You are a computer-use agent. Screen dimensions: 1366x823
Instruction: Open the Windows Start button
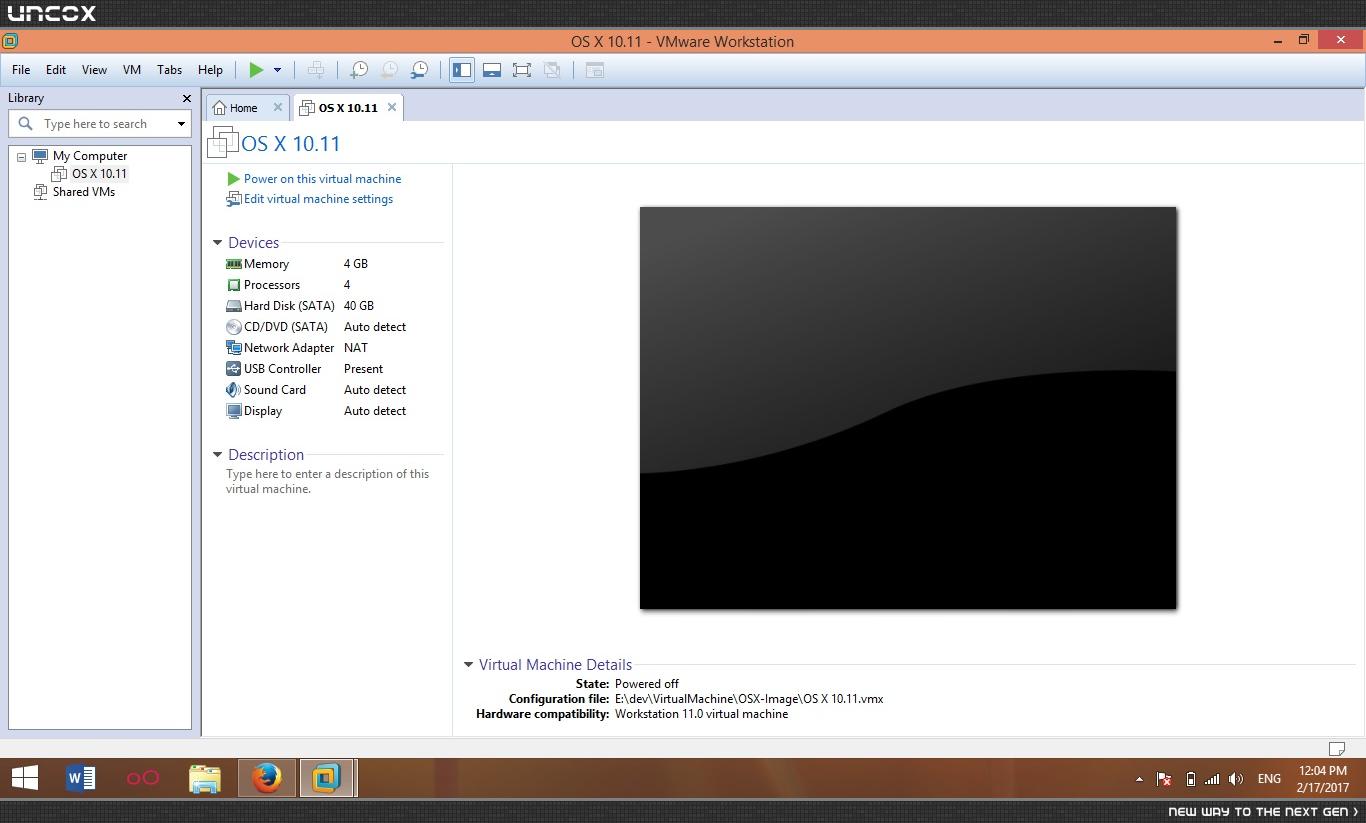click(25, 778)
